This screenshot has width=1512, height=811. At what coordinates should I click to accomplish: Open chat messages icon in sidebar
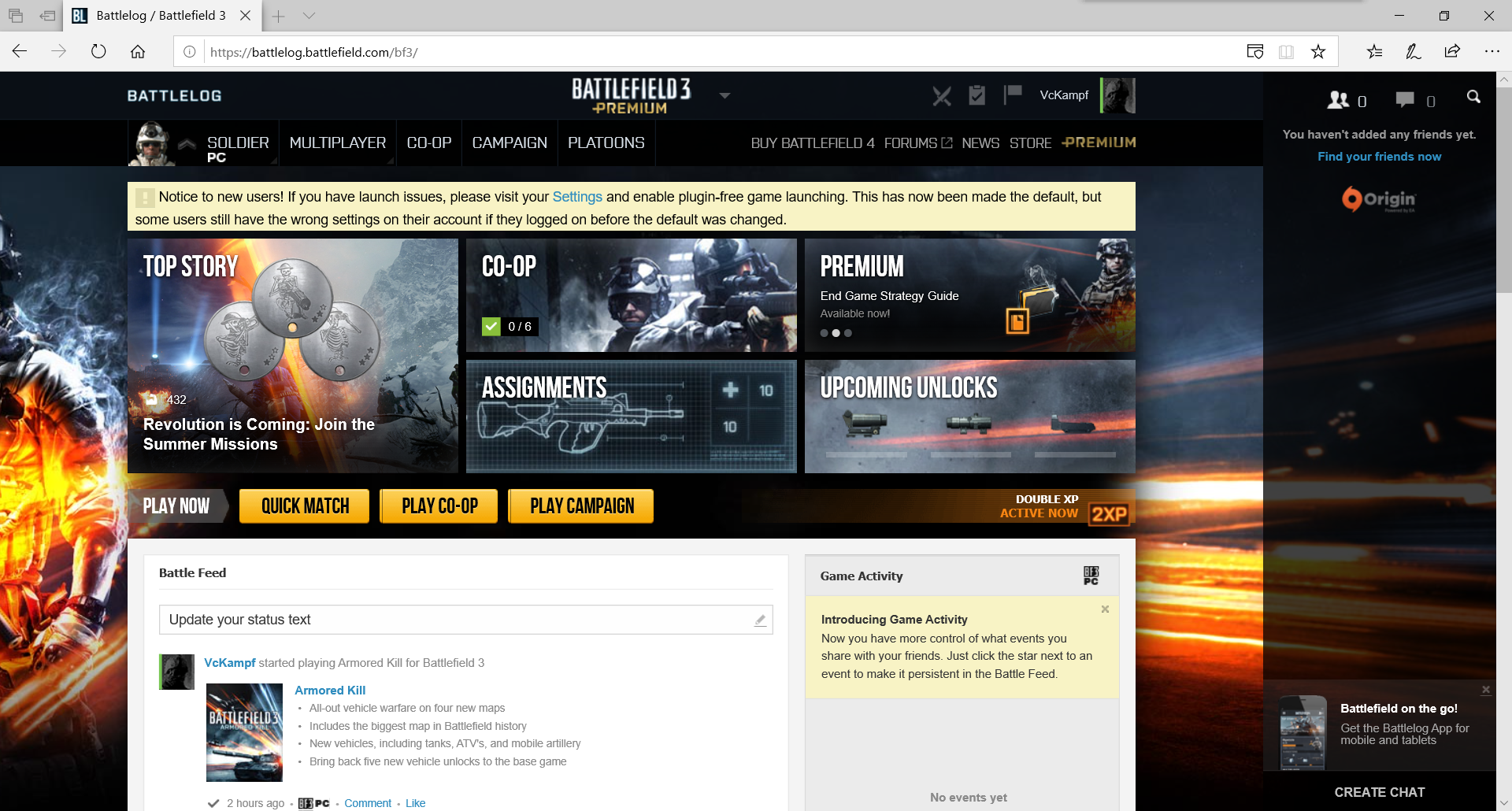(1405, 100)
